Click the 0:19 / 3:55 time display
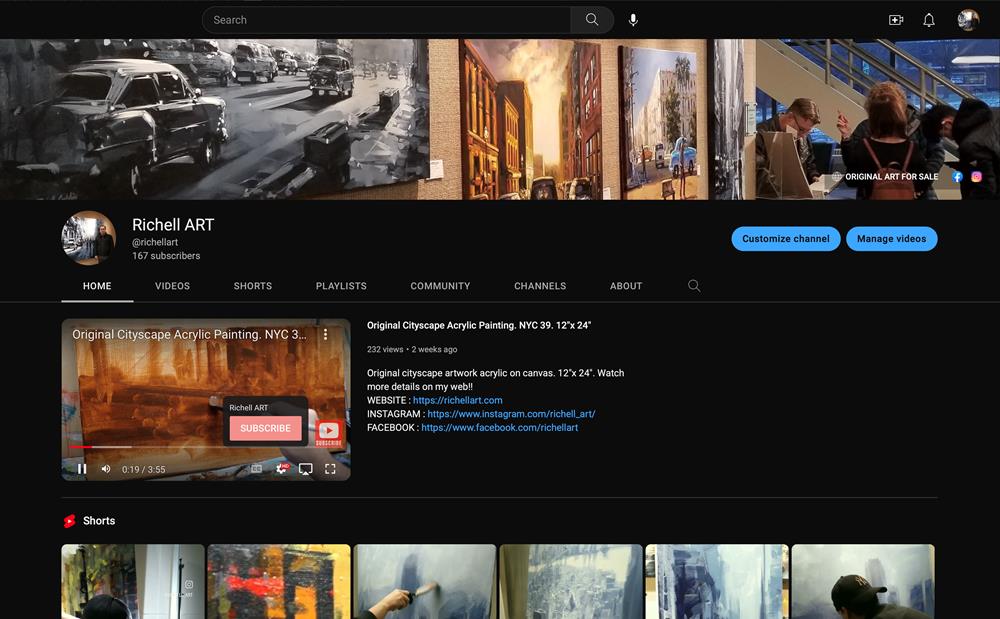 (x=143, y=469)
